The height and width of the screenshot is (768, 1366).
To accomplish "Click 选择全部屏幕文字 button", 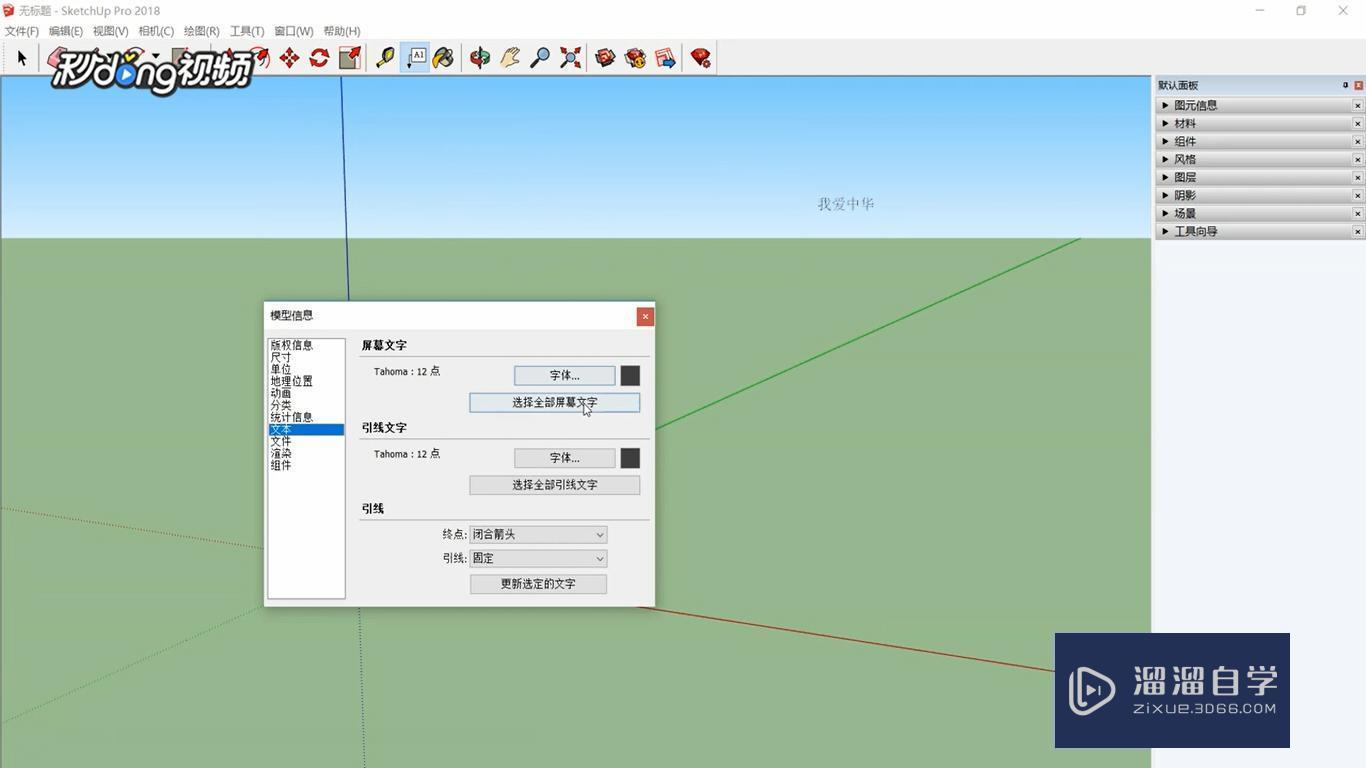I will point(555,402).
